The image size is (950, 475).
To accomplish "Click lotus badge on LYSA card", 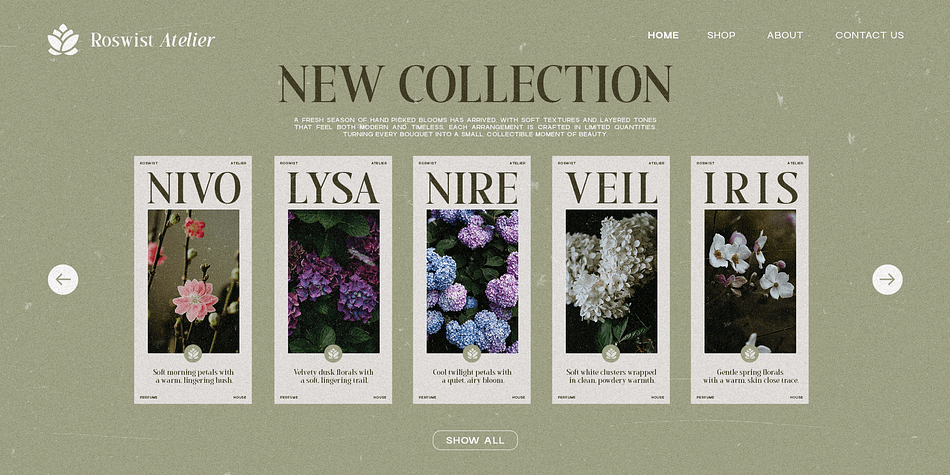I will coord(333,353).
